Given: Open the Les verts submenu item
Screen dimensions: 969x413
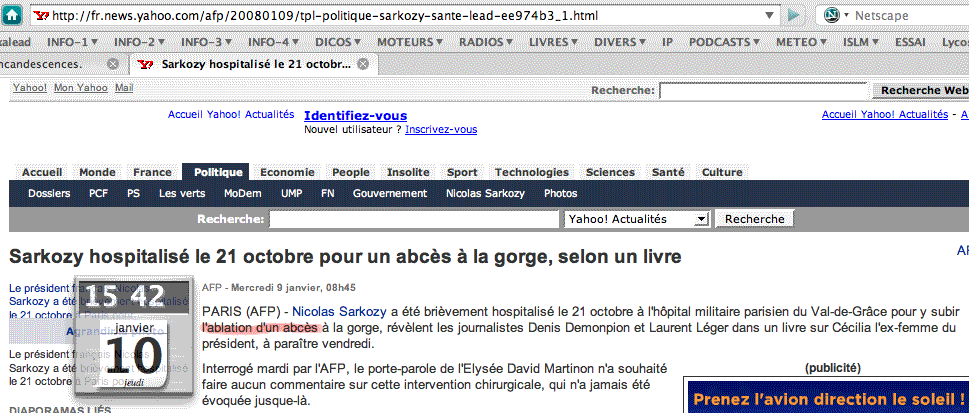Looking at the screenshot, I should click(182, 194).
